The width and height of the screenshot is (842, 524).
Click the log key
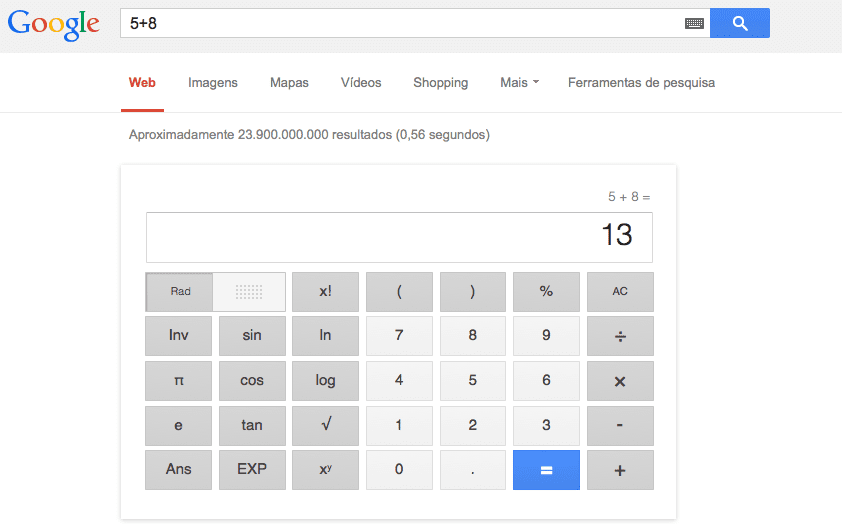coord(325,381)
